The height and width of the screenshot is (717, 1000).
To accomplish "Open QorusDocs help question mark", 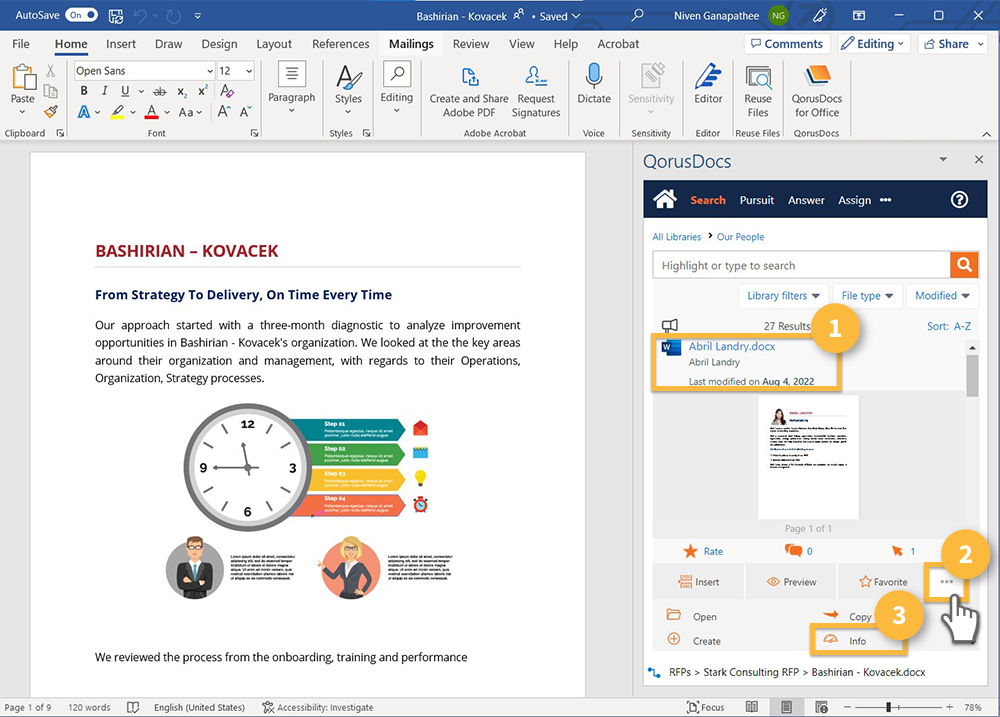I will [x=959, y=200].
